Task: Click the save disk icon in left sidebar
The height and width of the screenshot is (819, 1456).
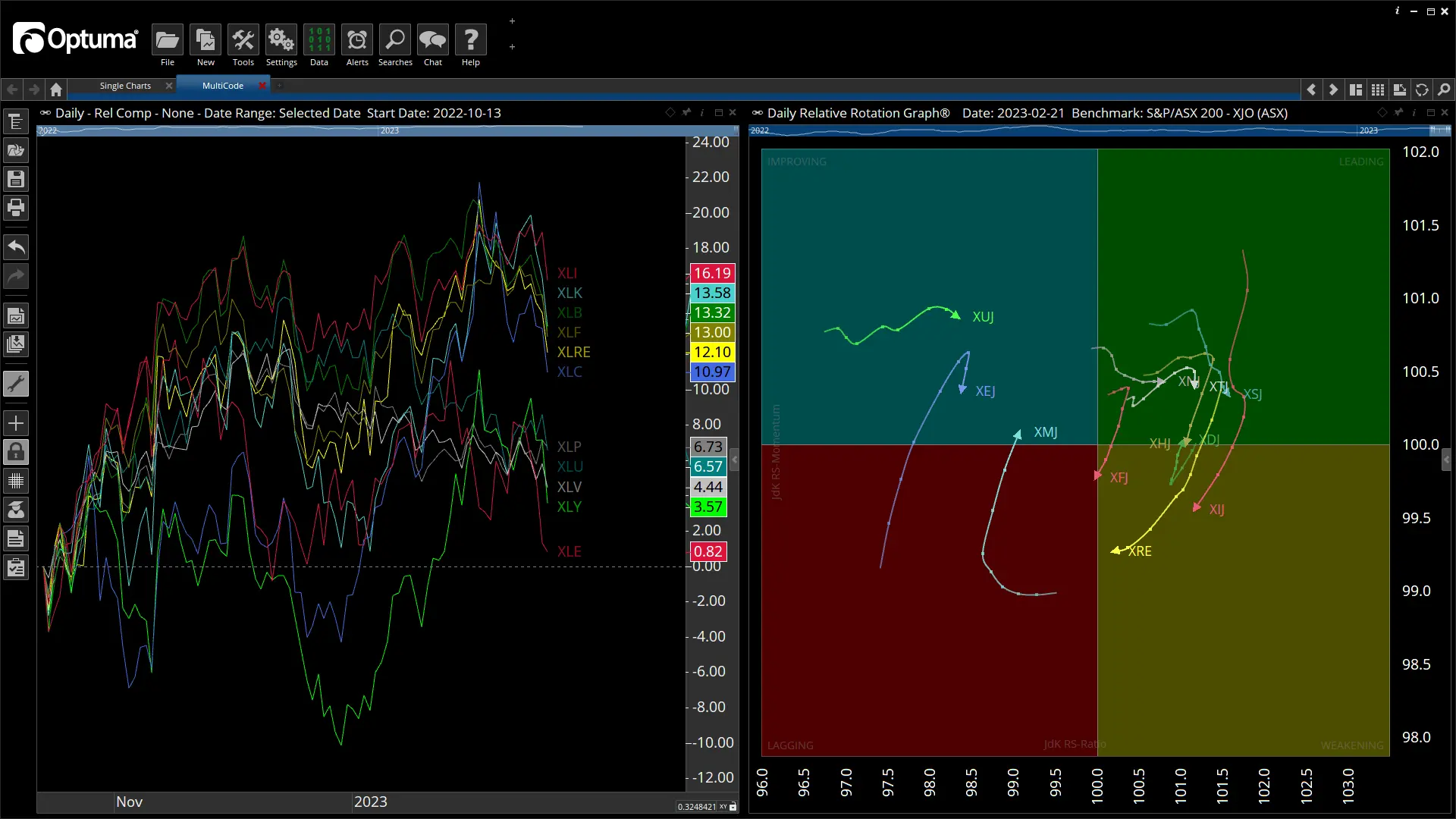Action: point(16,179)
